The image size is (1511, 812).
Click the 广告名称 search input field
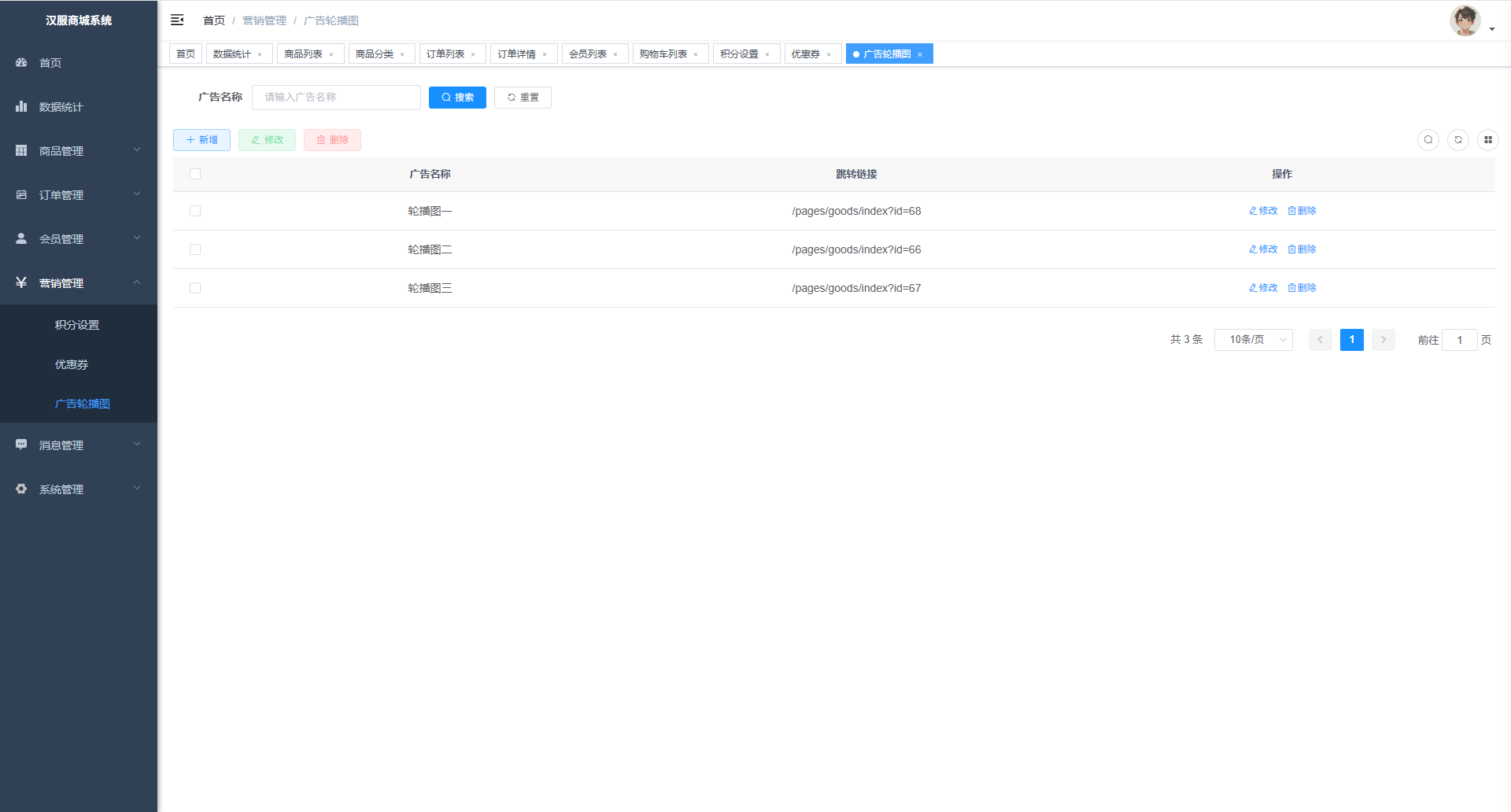336,98
